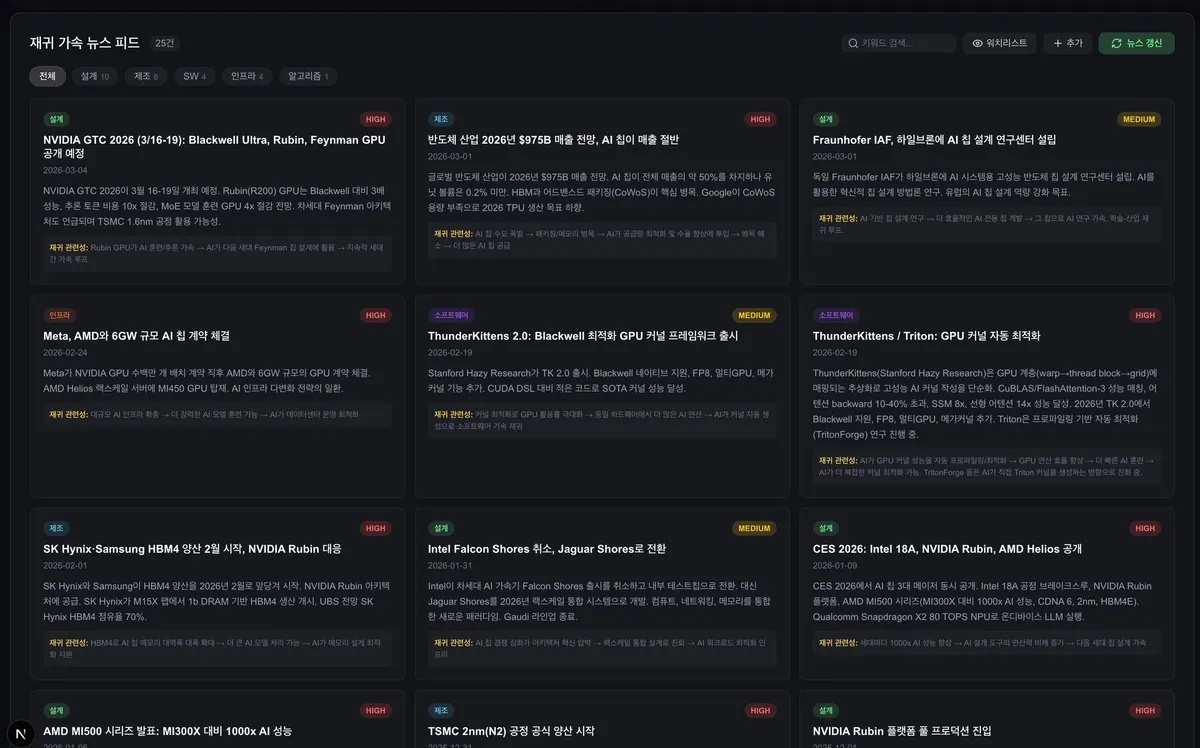Open Meta, AMD와 6GW article title
This screenshot has height=748, width=1200.
pyautogui.click(x=136, y=336)
